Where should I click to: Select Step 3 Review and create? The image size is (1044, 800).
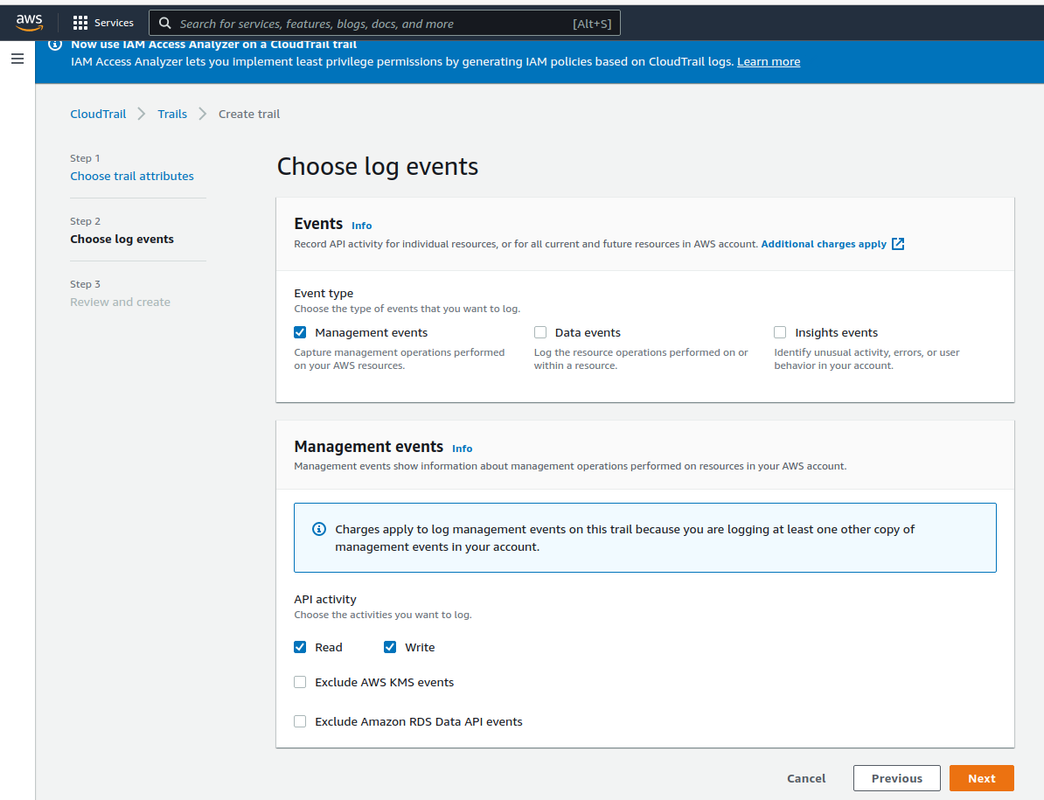click(x=120, y=301)
